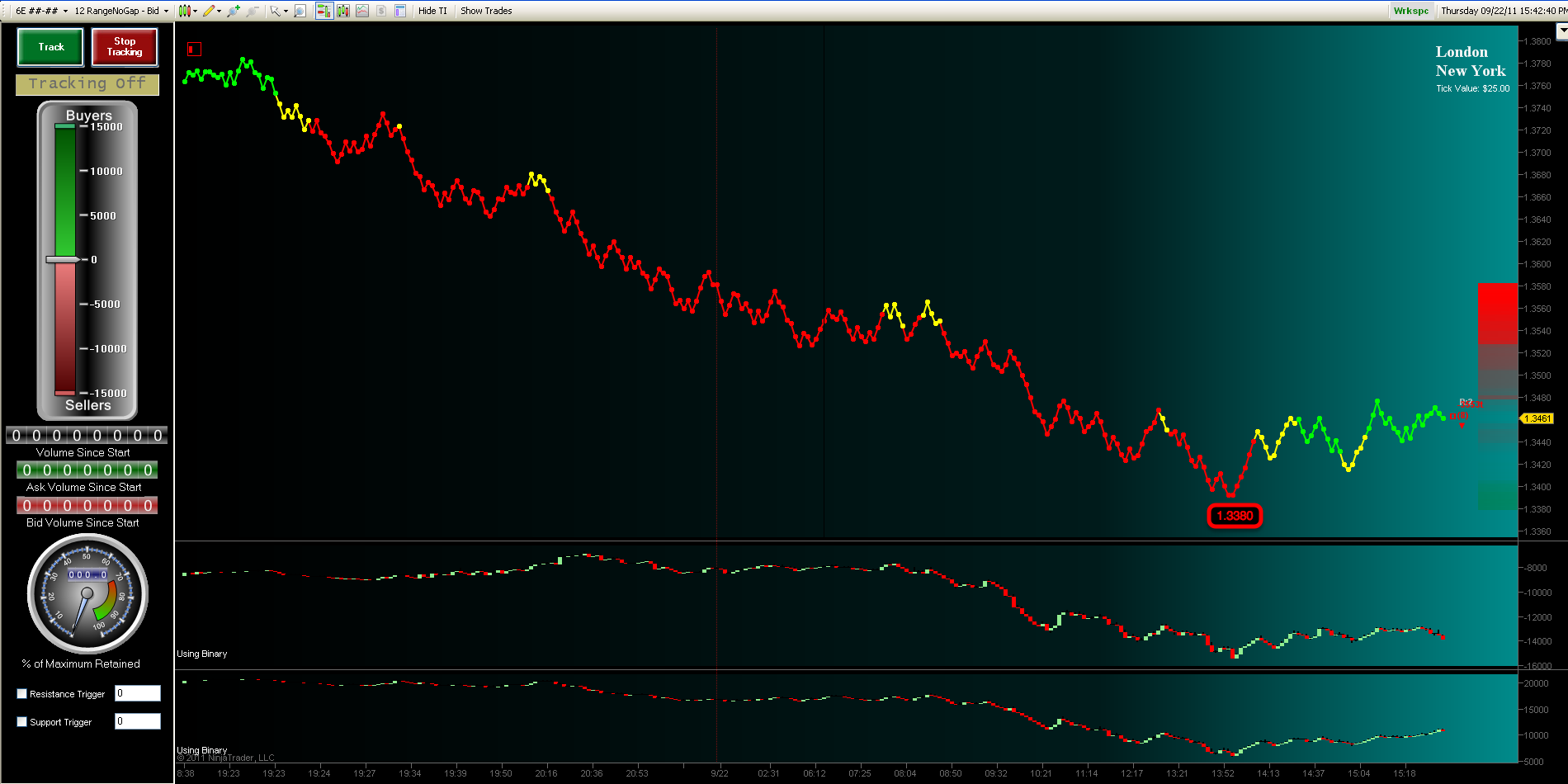Click the green Ask Volume Since Start counter
This screenshot has width=1568, height=784.
coord(87,470)
